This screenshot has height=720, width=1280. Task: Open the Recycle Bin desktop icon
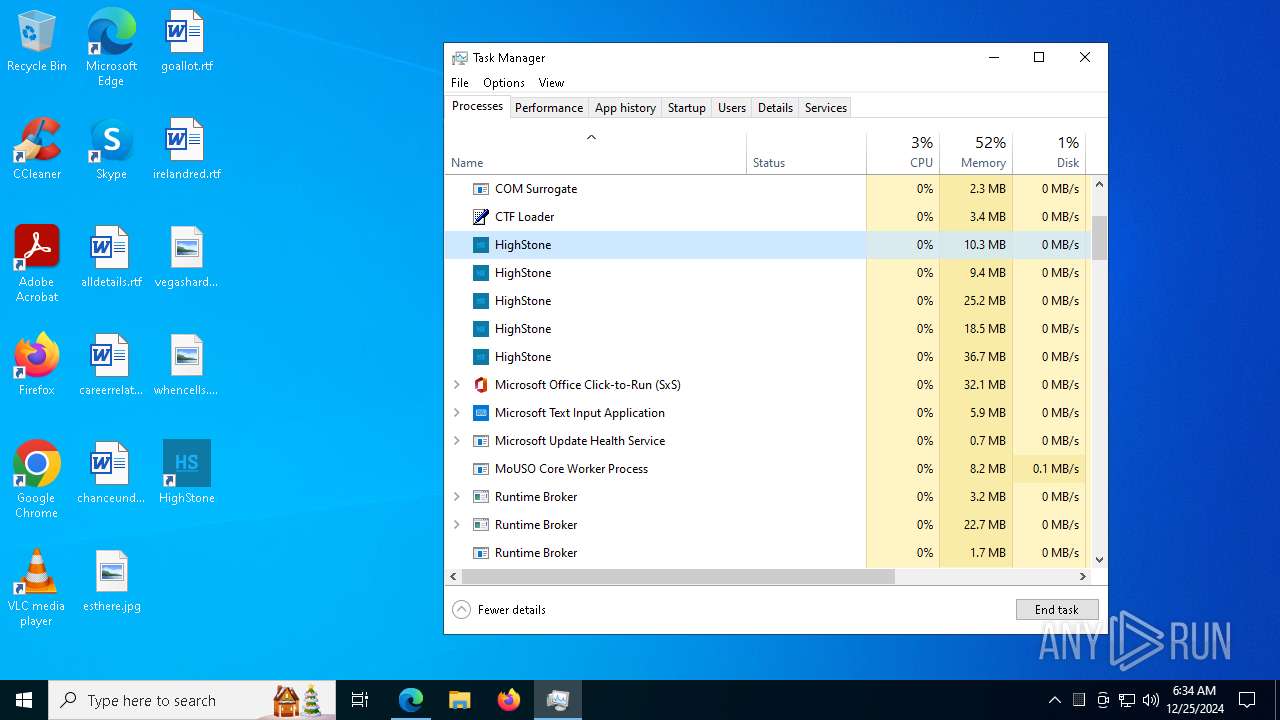click(x=37, y=42)
